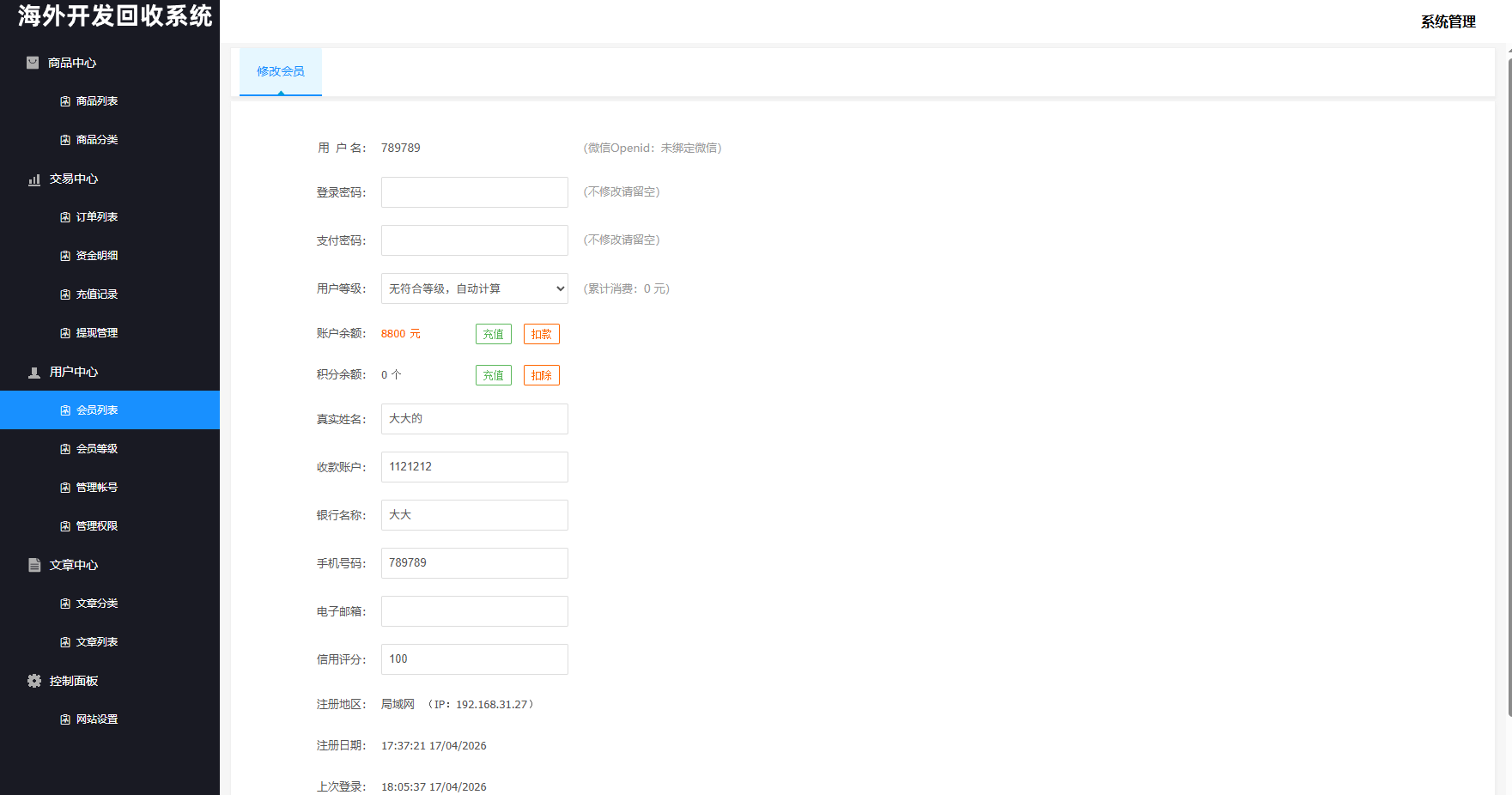The height and width of the screenshot is (795, 1512).
Task: Click the icon beside 会员列表
Action: (x=64, y=410)
